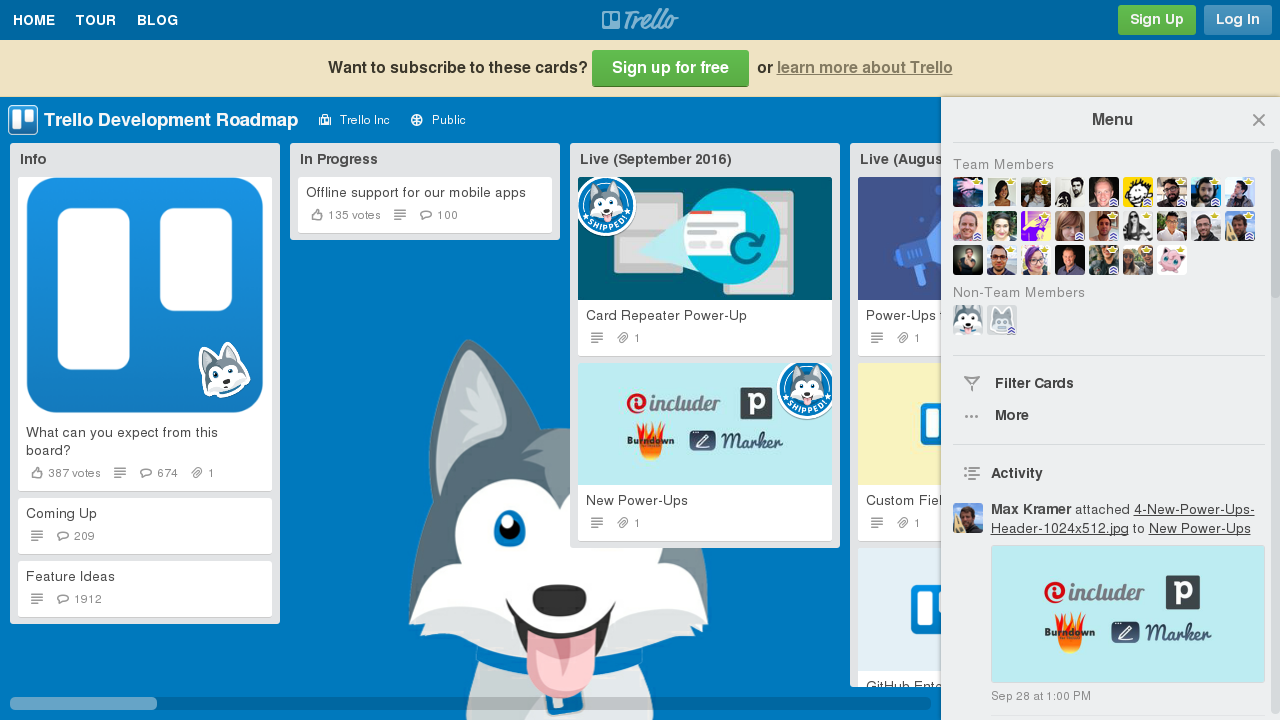Screen dimensions: 1280x720
Task: Click Max Kramer's avatar in Activity
Action: click(968, 518)
